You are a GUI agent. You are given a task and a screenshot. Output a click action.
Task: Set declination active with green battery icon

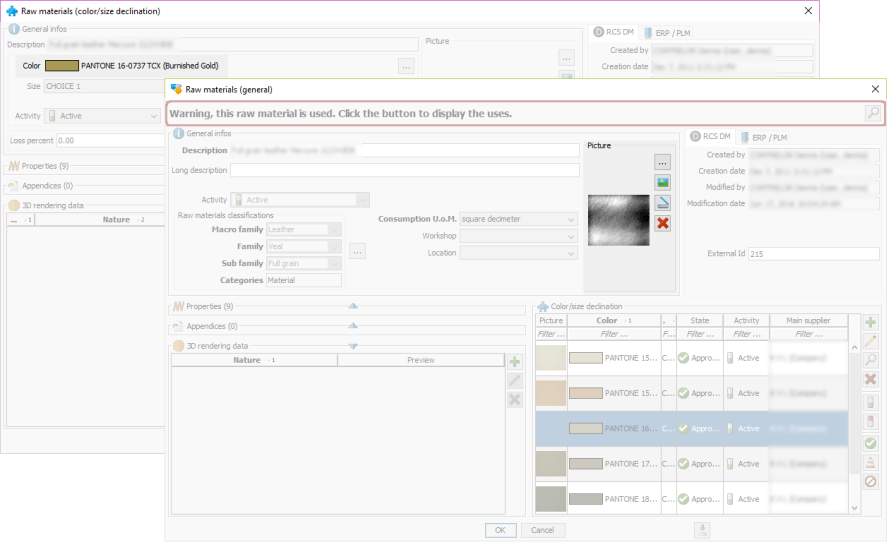(x=871, y=403)
